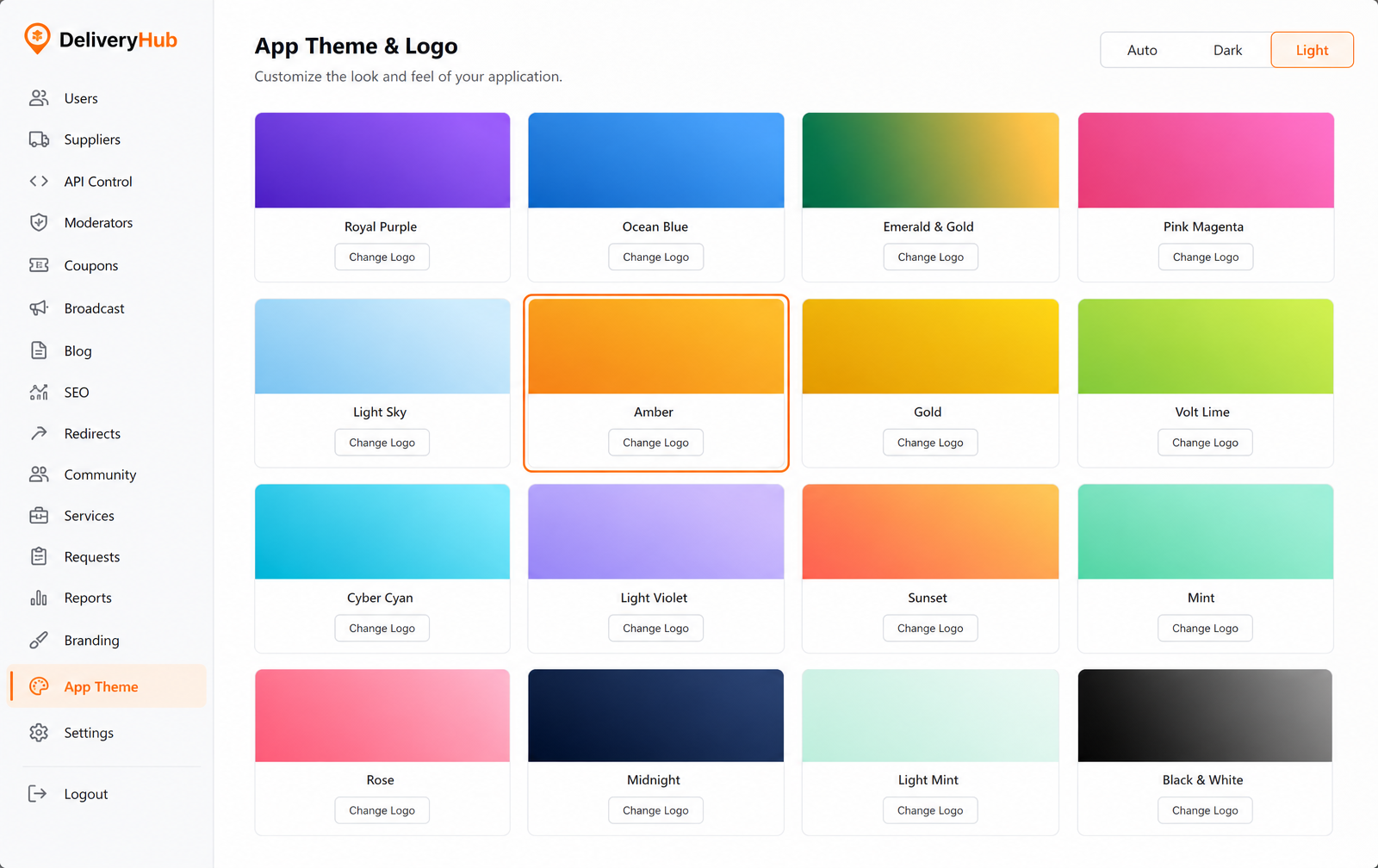Change Logo for Pink Magenta theme
The width and height of the screenshot is (1378, 868).
[x=1206, y=257]
